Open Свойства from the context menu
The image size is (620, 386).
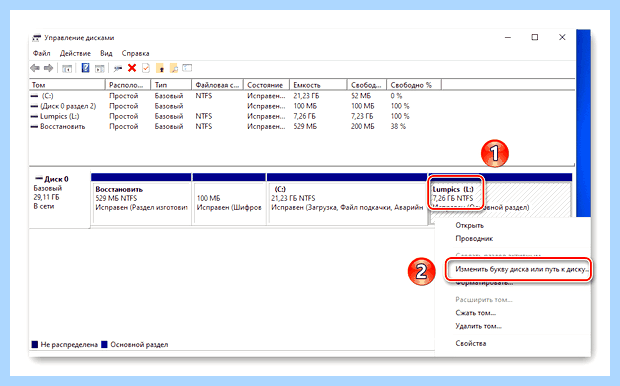[x=471, y=343]
